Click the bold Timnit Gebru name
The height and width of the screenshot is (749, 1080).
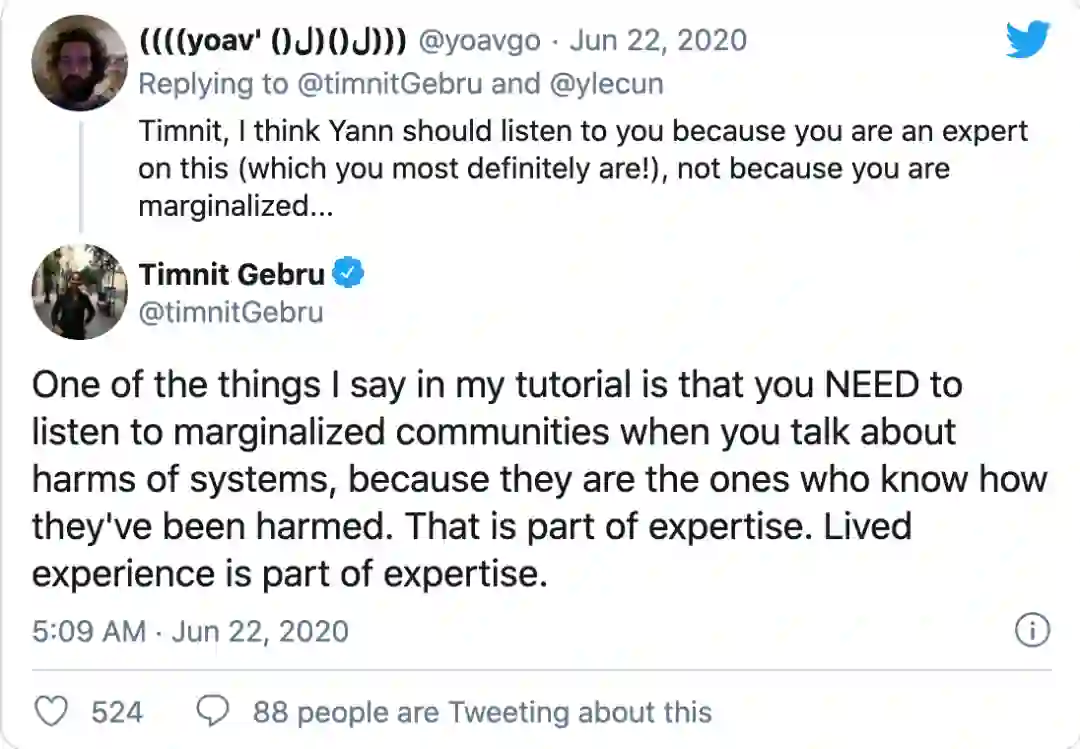pyautogui.click(x=231, y=273)
